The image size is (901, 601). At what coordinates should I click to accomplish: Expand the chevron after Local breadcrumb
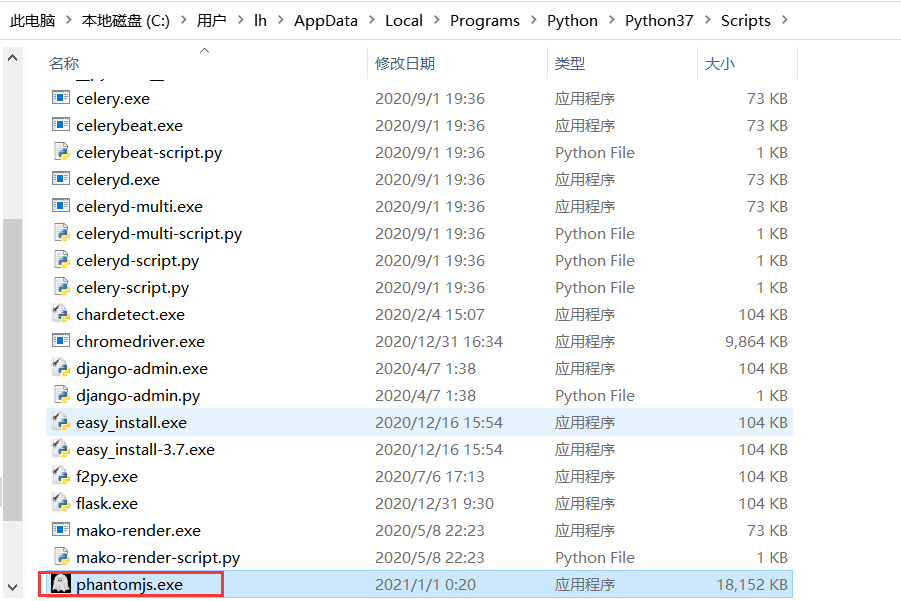(437, 20)
